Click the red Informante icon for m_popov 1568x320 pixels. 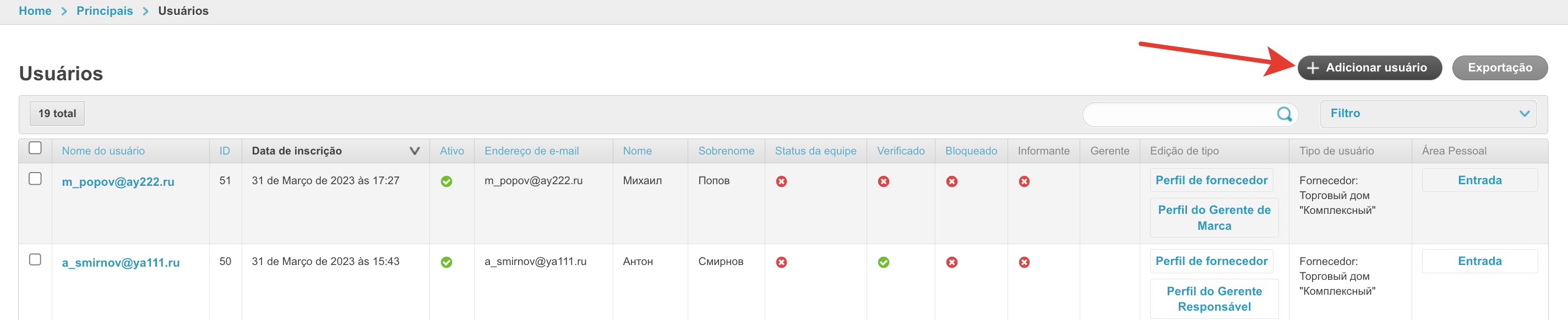pos(1024,181)
